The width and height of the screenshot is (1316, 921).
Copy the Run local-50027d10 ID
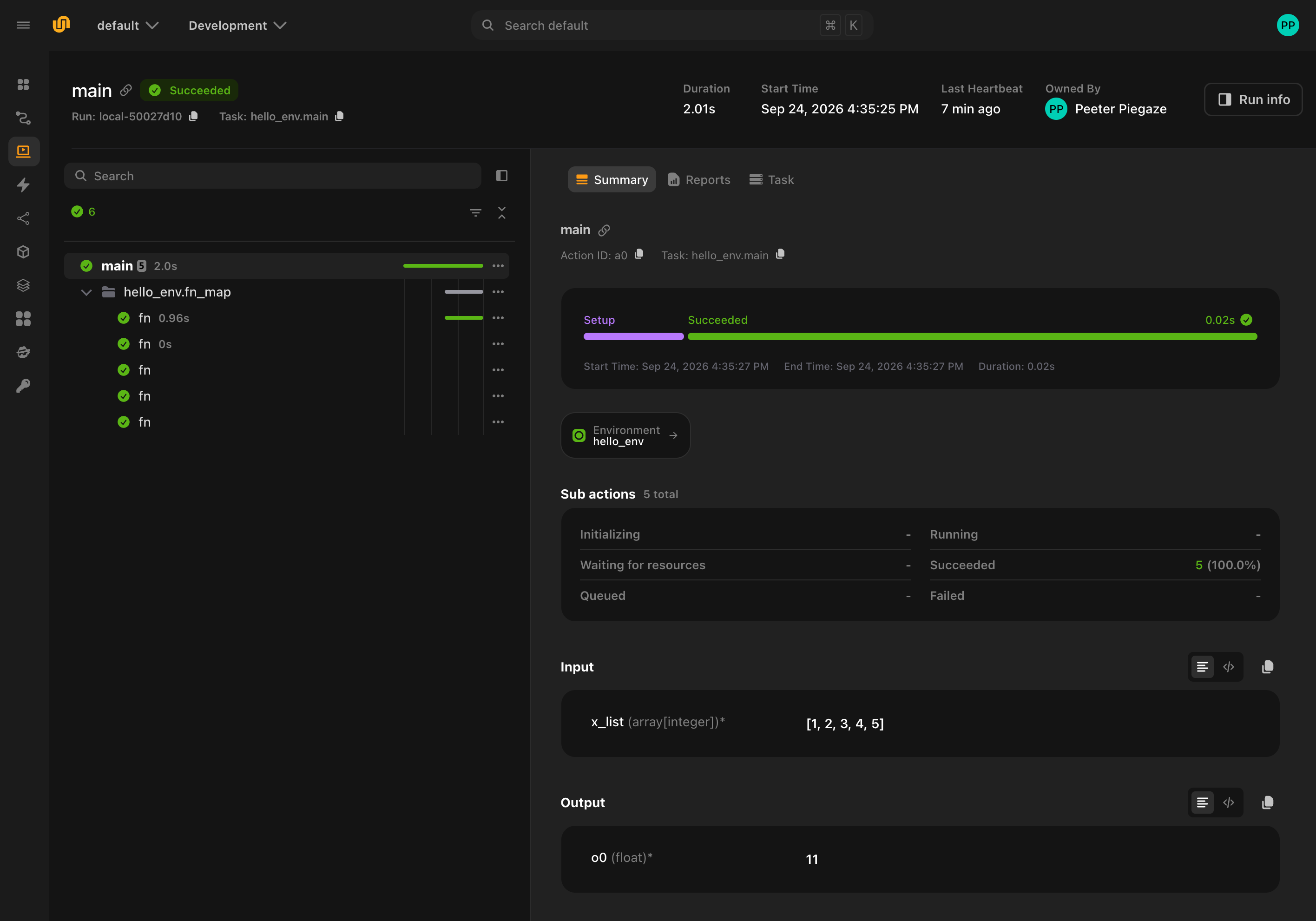194,116
